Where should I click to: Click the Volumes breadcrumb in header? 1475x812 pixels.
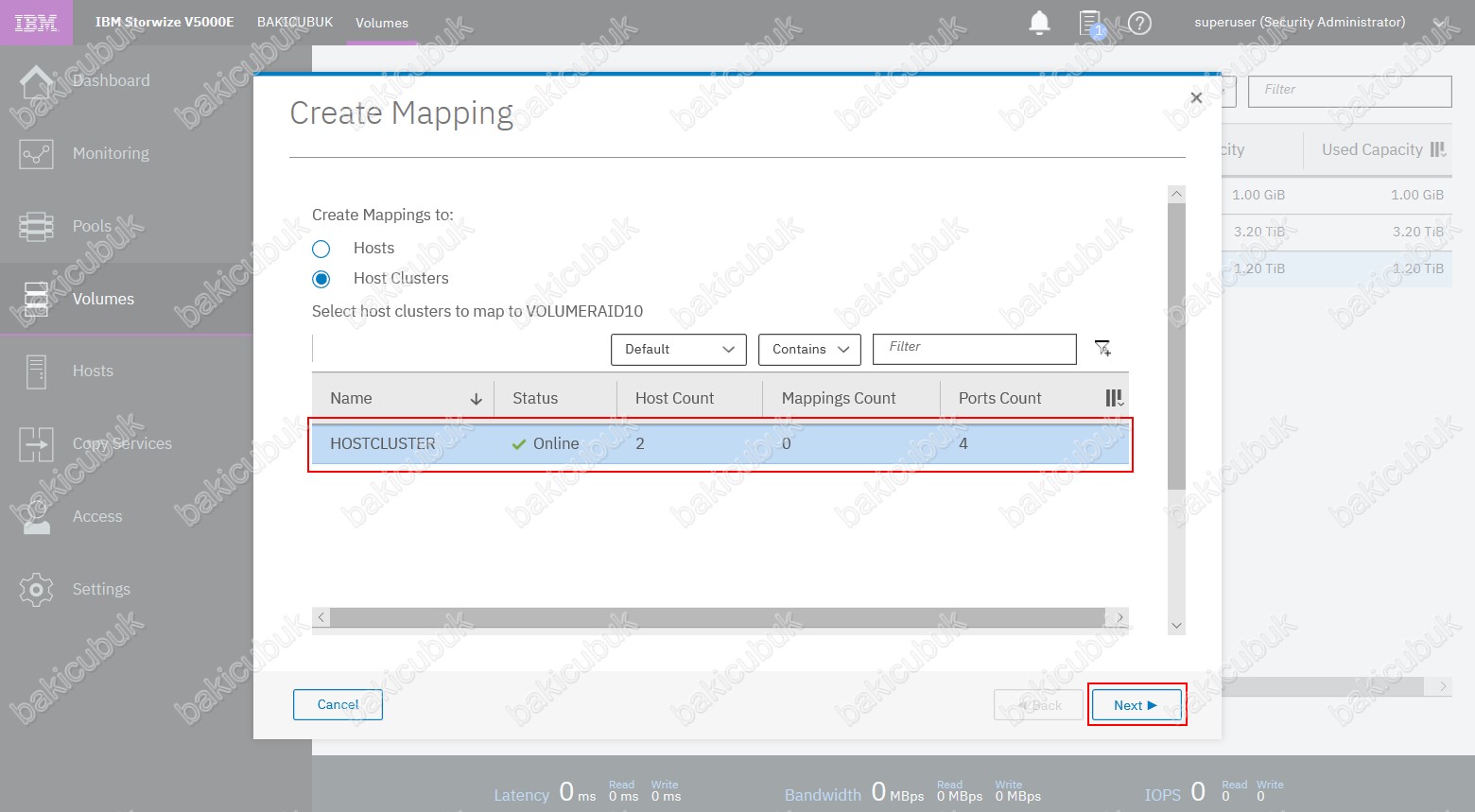(382, 23)
